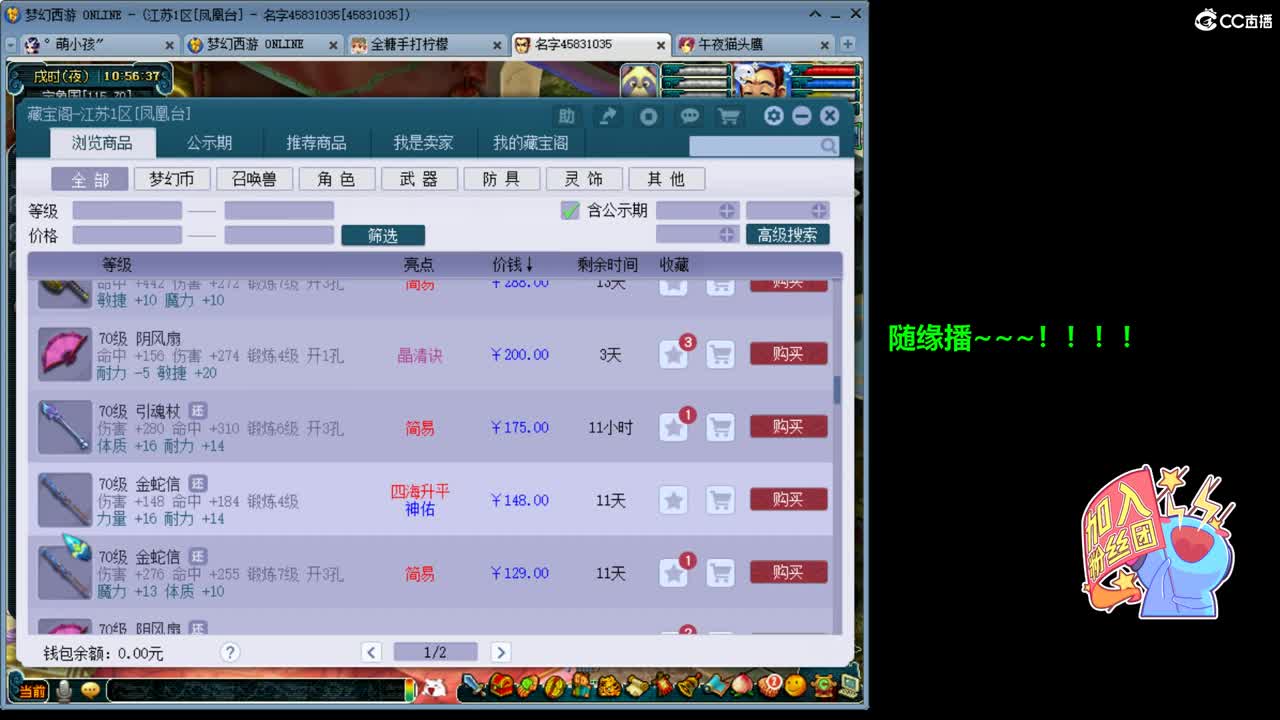
Task: Buy the 引魂杖 with 购买 button
Action: pos(789,427)
